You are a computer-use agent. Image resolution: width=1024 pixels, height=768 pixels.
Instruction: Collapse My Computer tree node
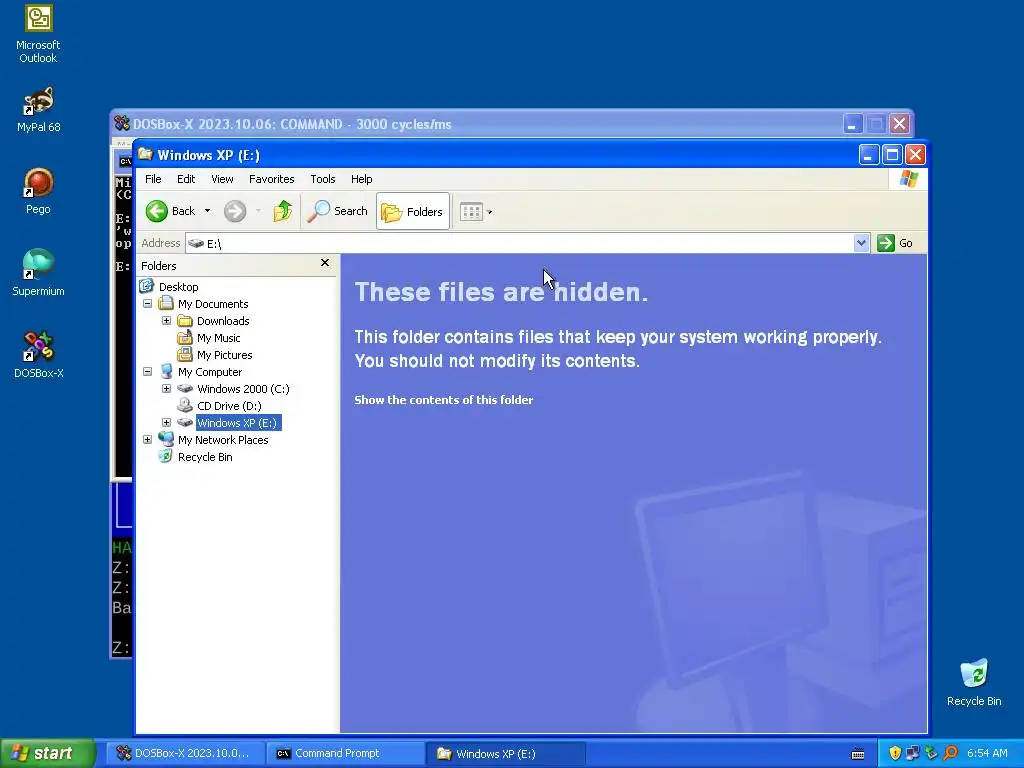click(148, 372)
